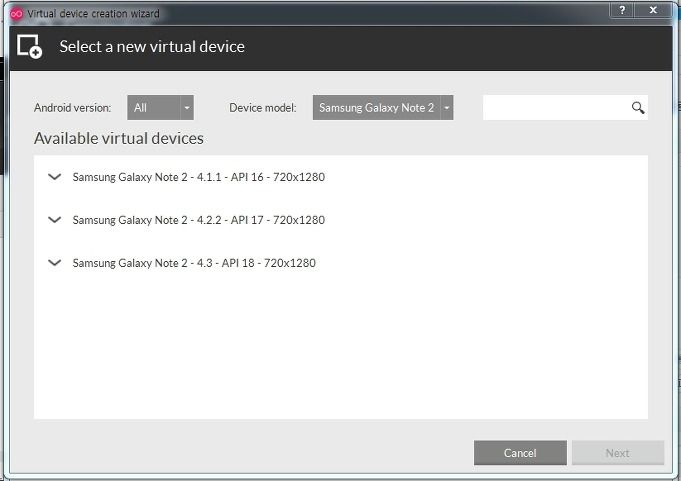Click the Device model label
The width and height of the screenshot is (681, 481).
click(263, 108)
